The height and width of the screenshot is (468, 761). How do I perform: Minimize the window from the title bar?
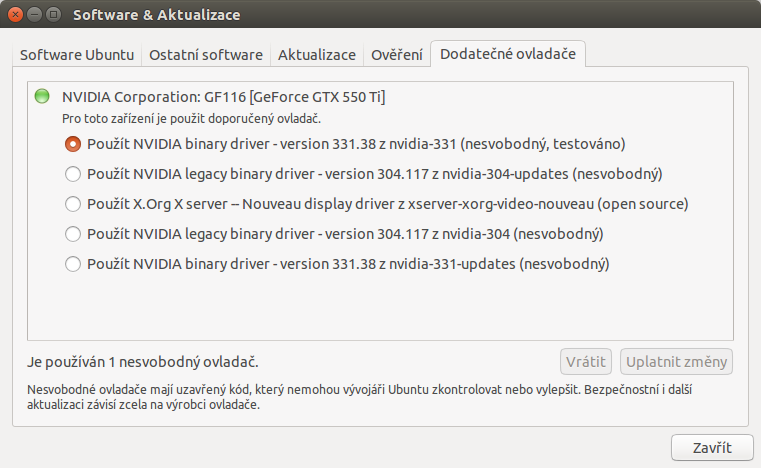35,15
